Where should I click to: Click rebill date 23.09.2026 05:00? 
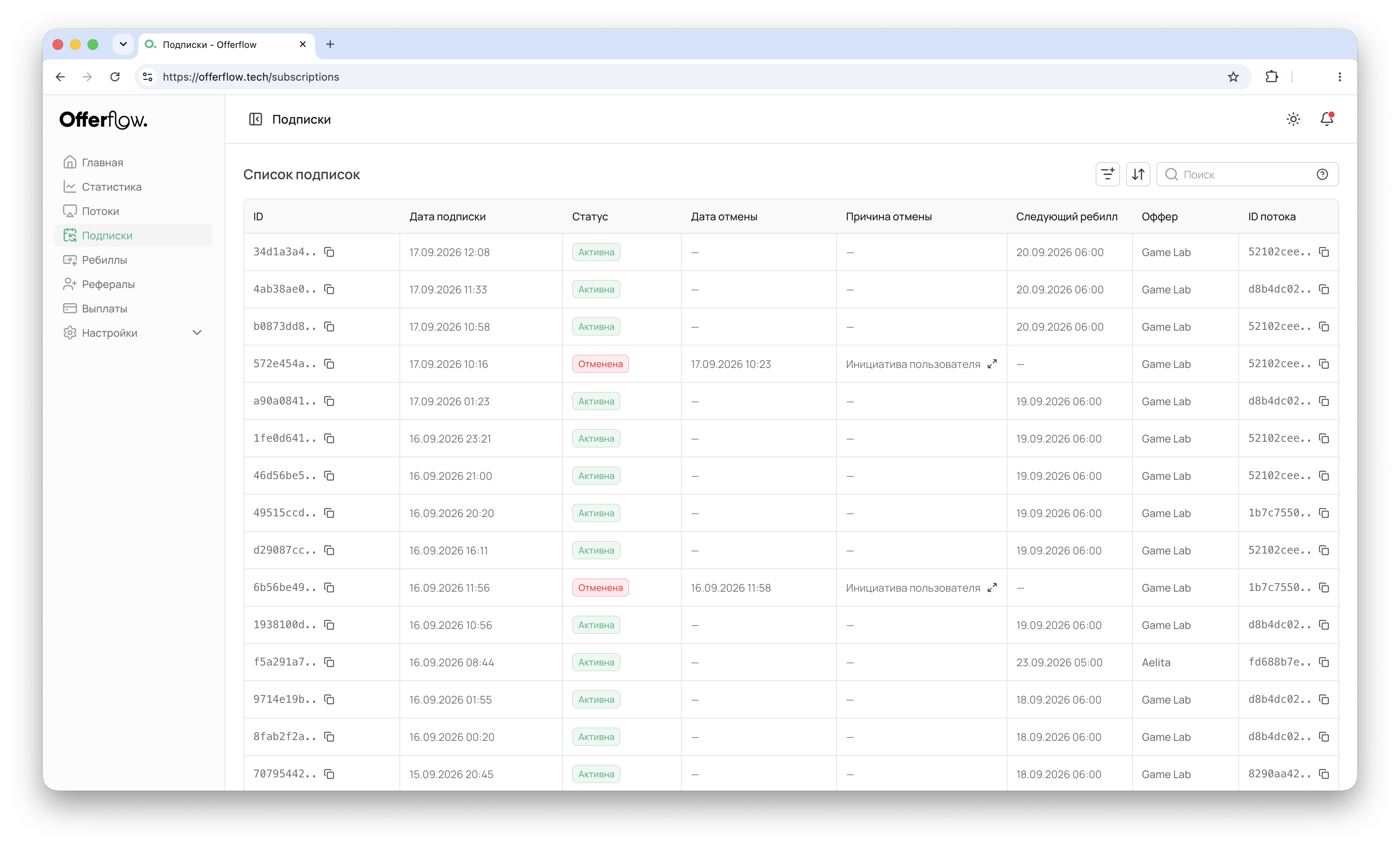[1059, 662]
